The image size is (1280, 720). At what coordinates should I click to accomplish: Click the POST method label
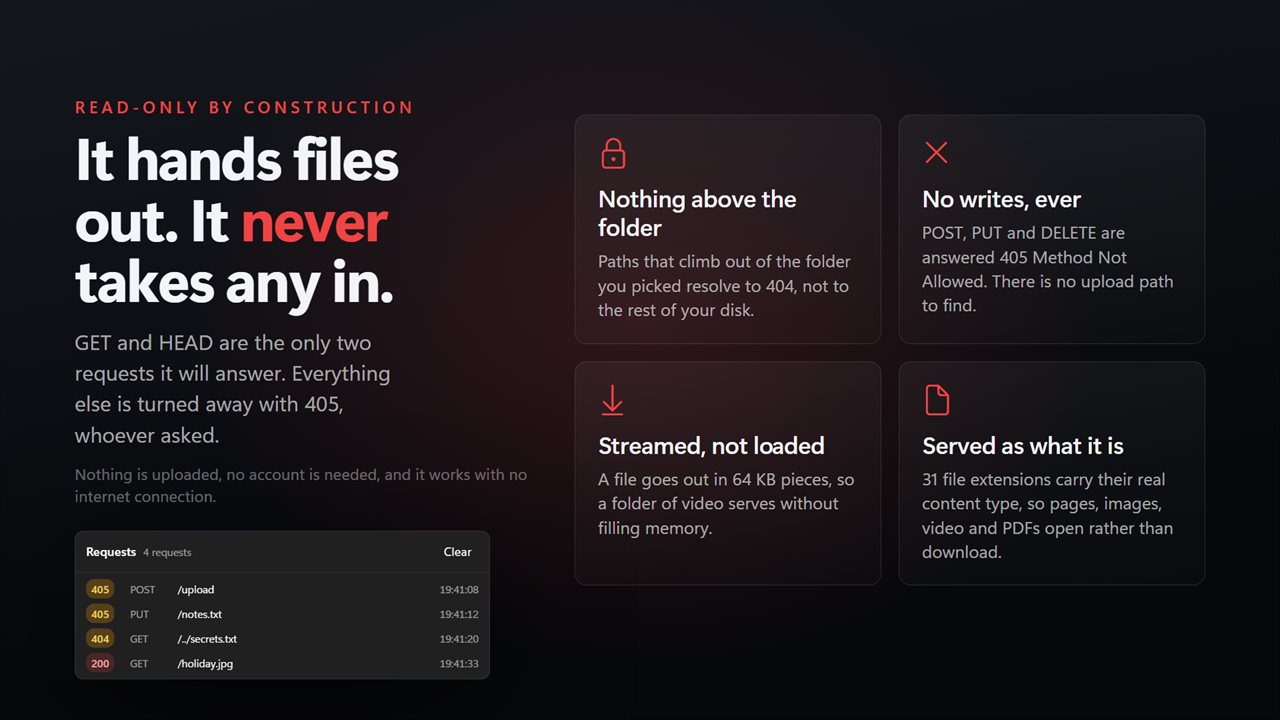[143, 590]
